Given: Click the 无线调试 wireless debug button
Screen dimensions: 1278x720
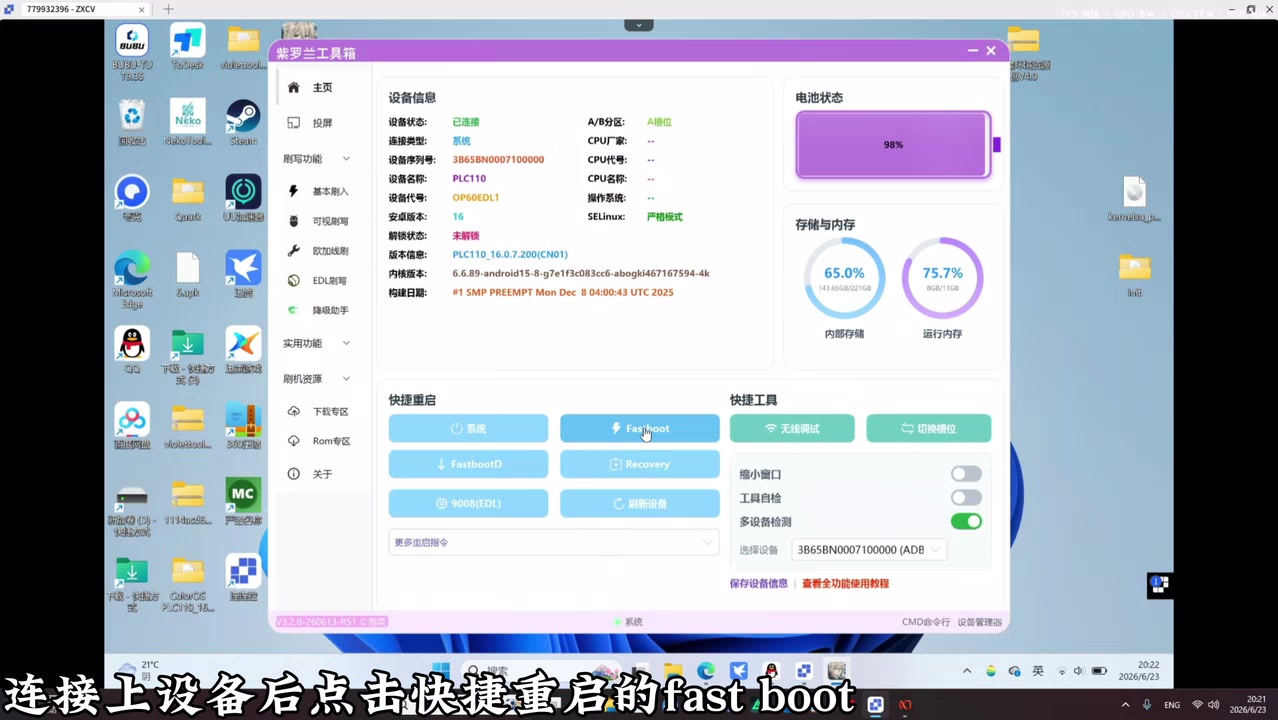Looking at the screenshot, I should [x=792, y=428].
